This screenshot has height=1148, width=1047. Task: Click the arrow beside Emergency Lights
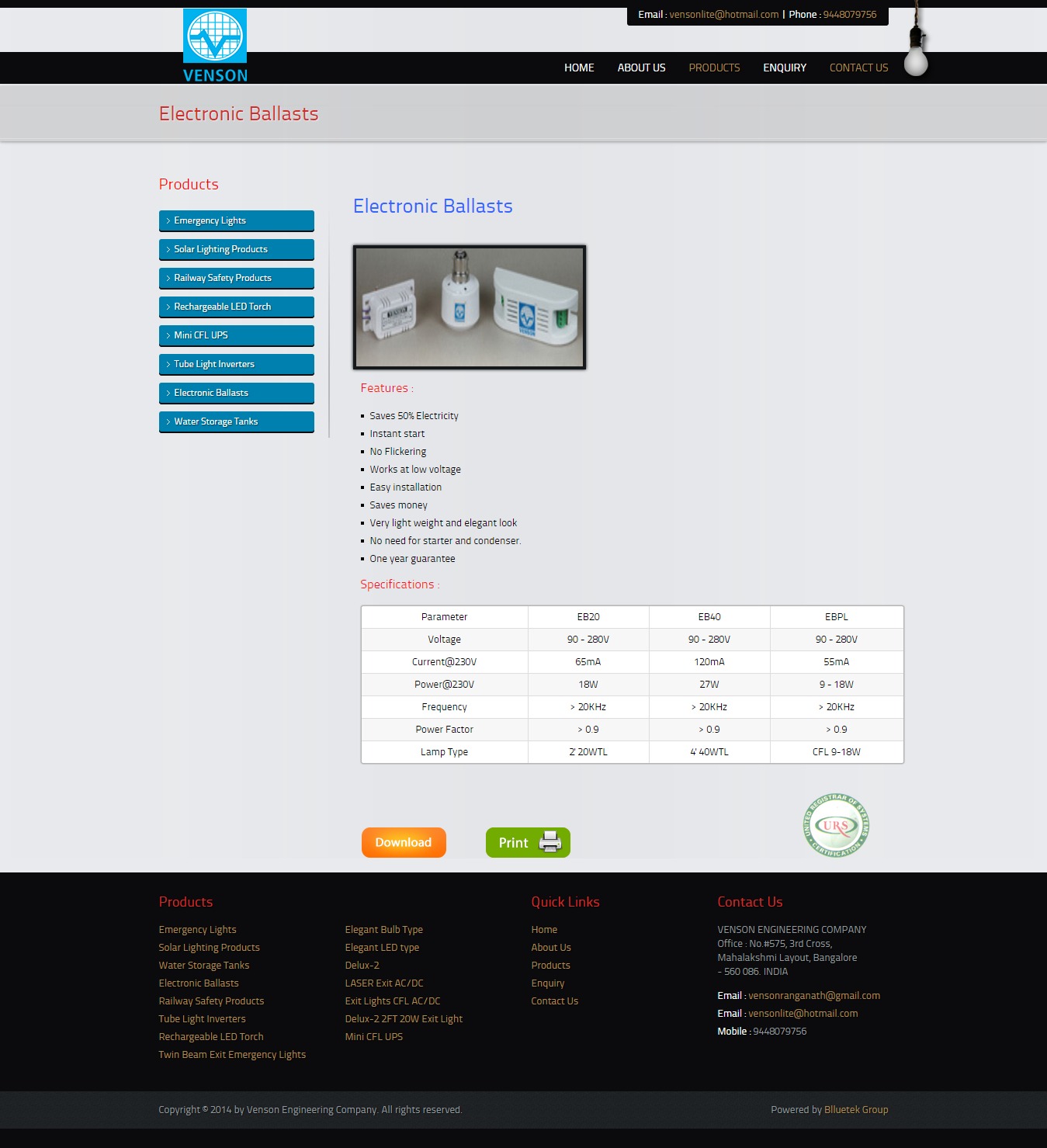coord(168,221)
